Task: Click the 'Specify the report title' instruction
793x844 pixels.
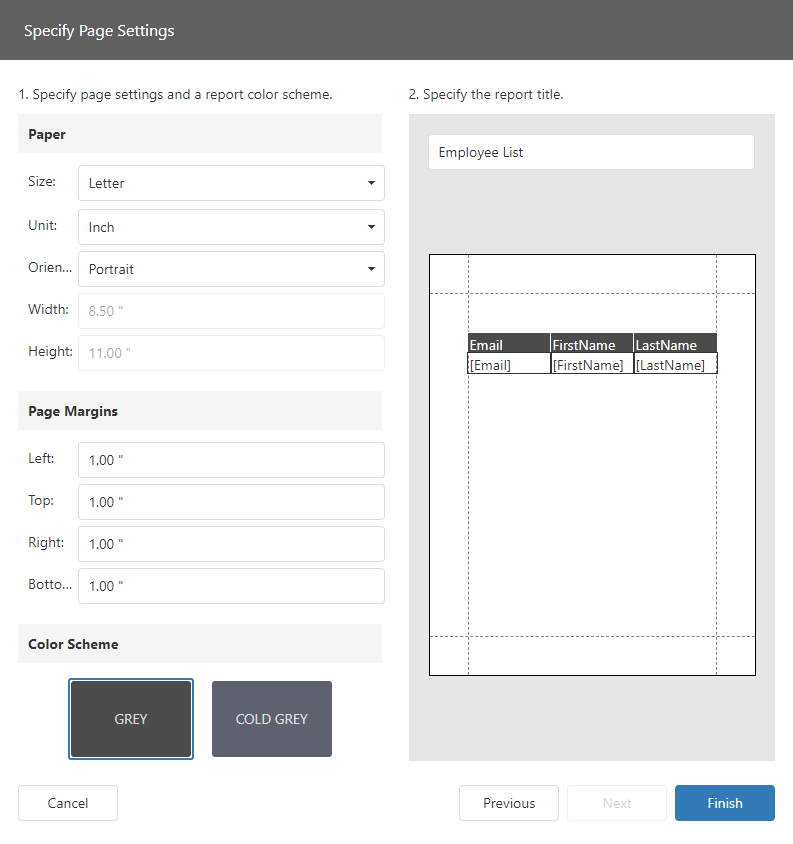Action: click(486, 95)
